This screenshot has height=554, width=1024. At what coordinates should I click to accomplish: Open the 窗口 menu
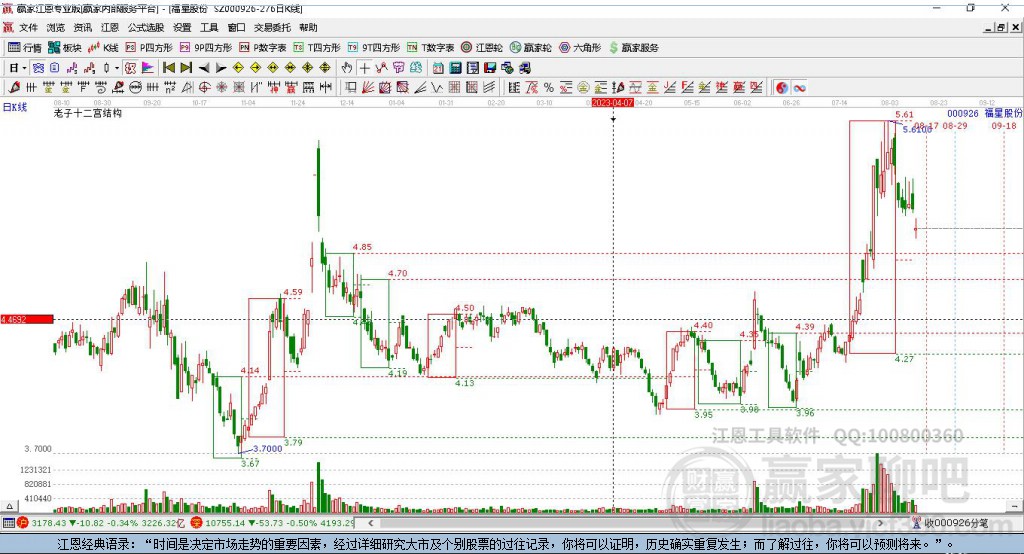pyautogui.click(x=236, y=27)
